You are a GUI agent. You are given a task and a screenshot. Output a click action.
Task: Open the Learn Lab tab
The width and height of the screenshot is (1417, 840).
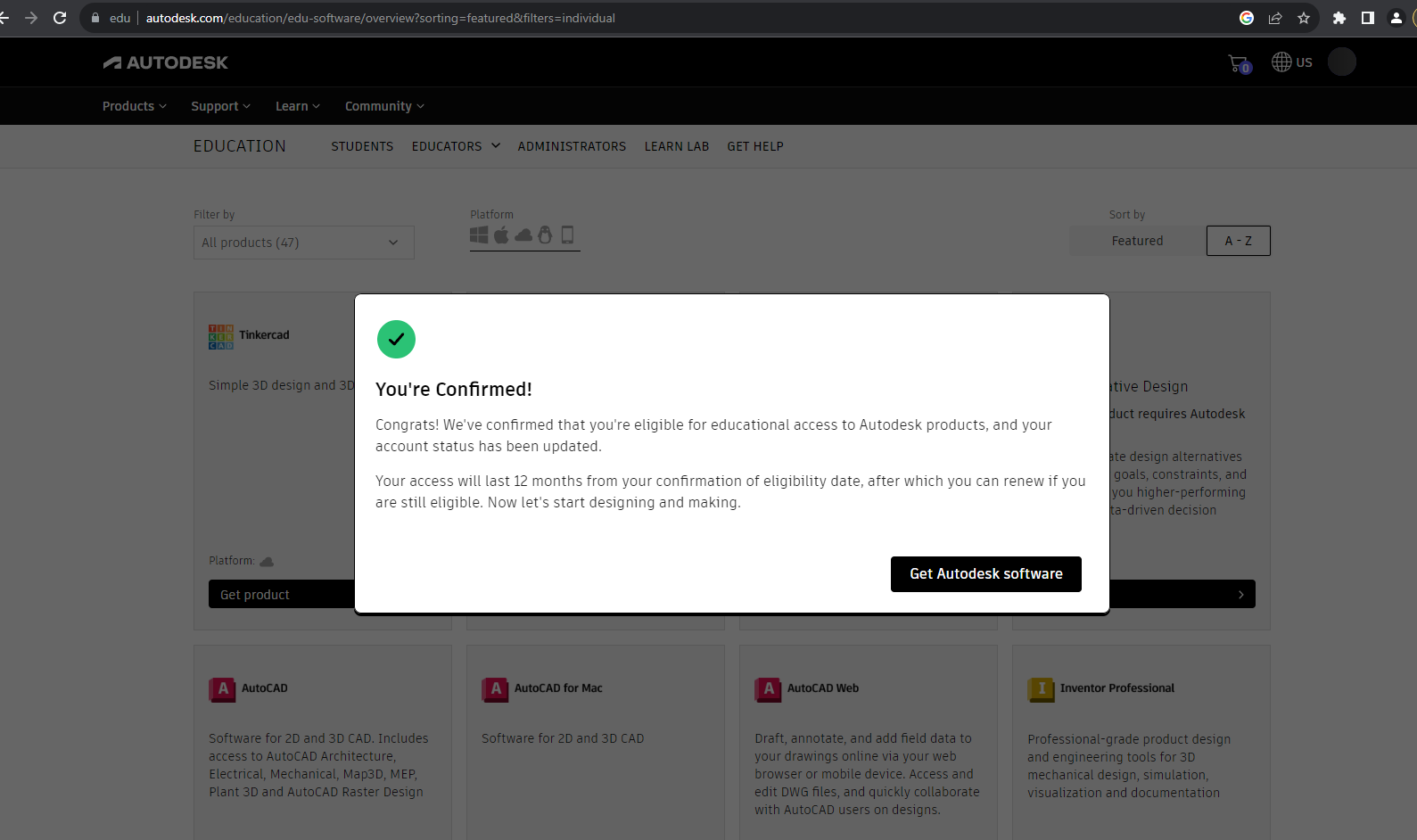point(677,146)
